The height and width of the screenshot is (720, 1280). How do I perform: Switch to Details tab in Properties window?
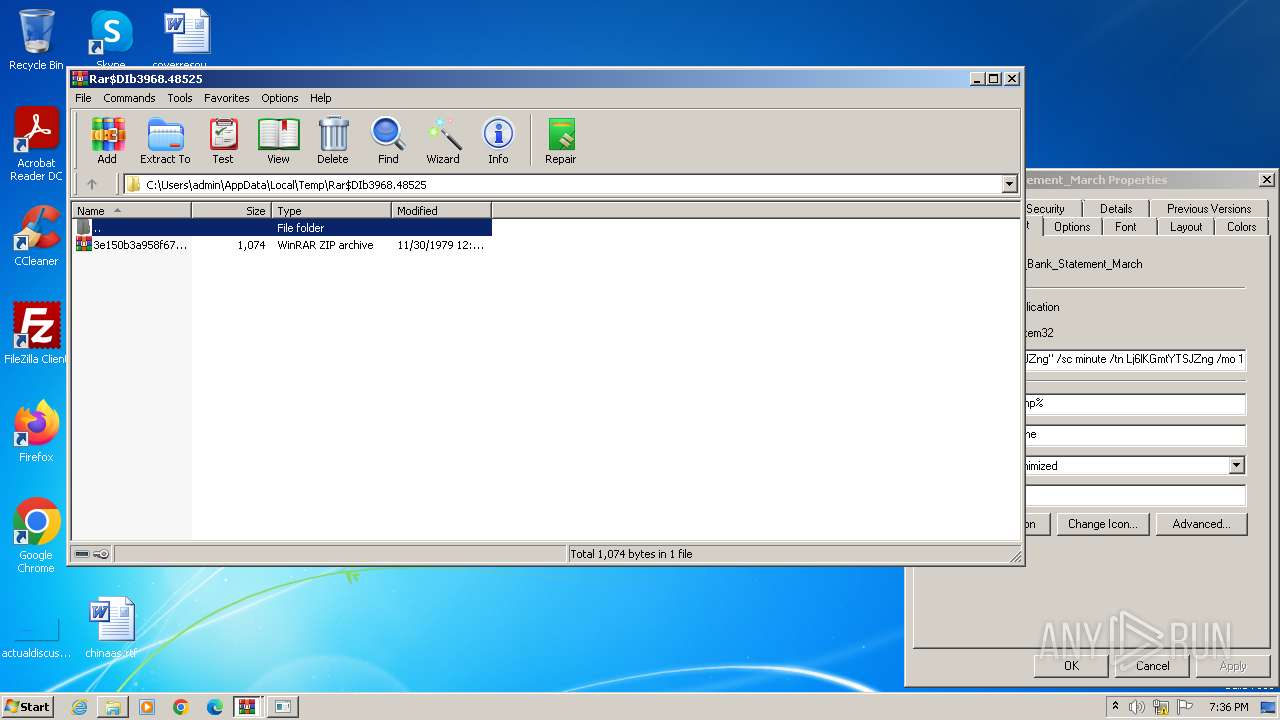pyautogui.click(x=1116, y=208)
